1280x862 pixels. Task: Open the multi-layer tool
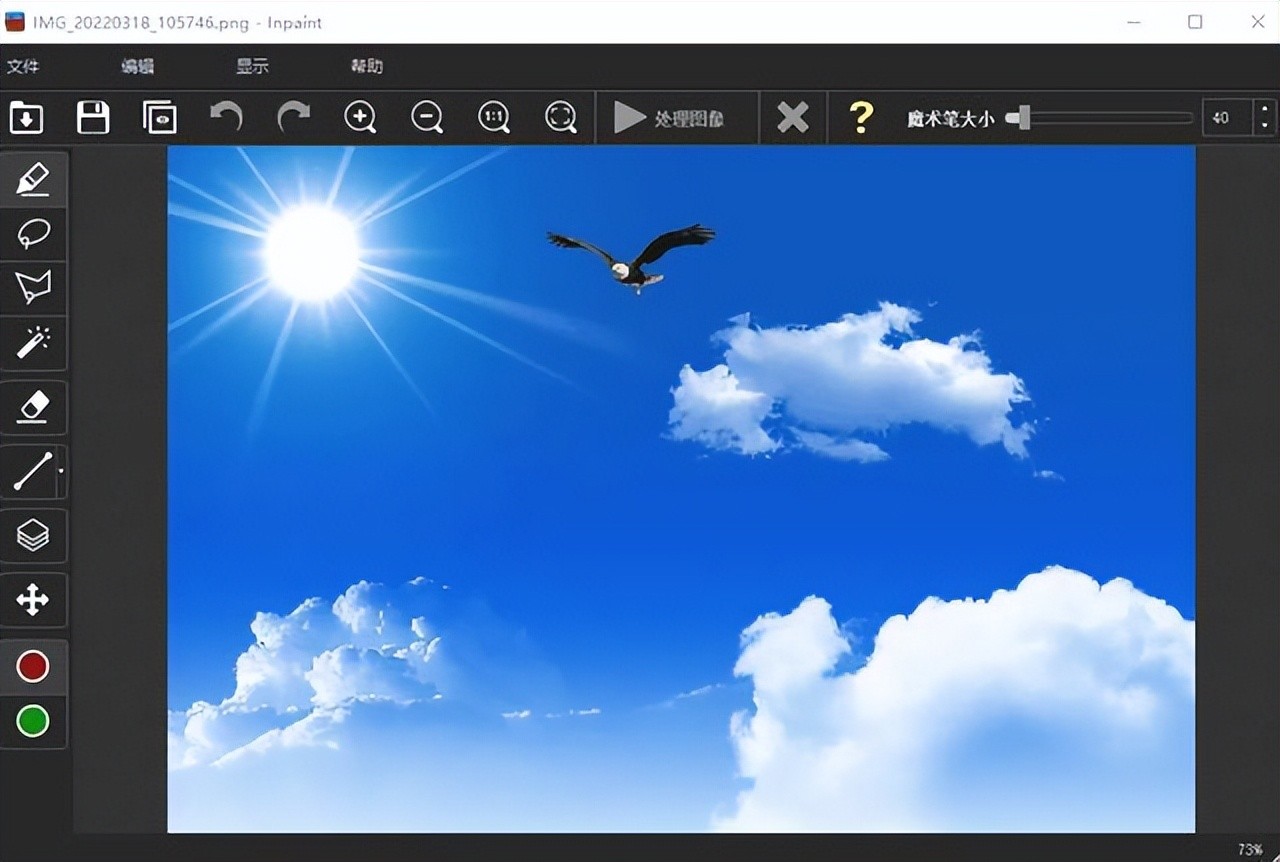pyautogui.click(x=33, y=536)
